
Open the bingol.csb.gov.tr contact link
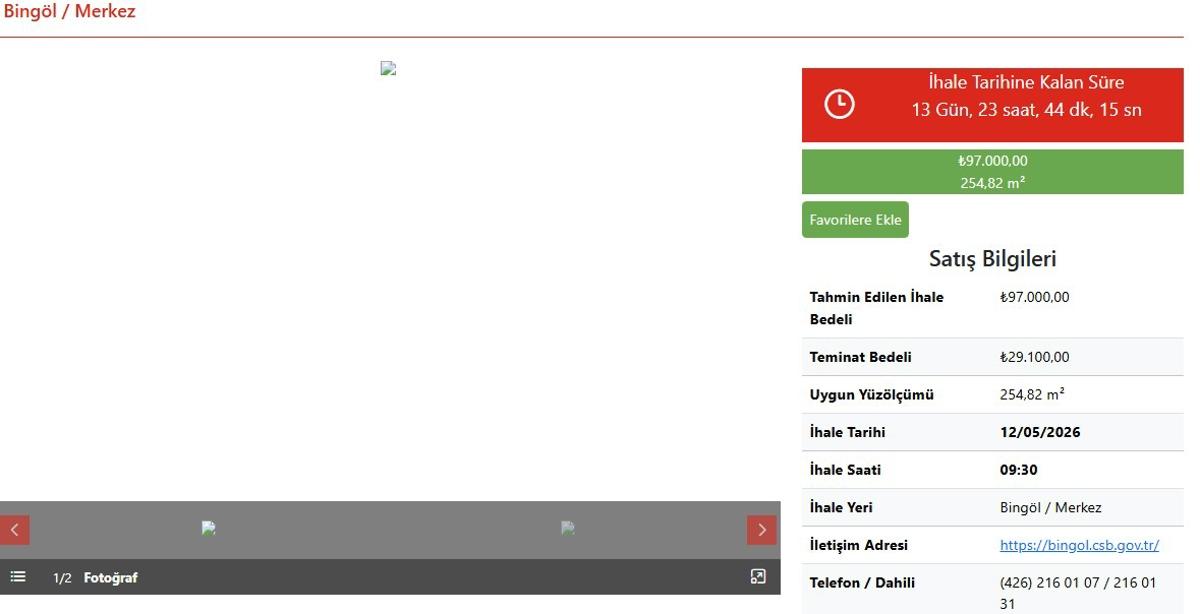pyautogui.click(x=1079, y=545)
